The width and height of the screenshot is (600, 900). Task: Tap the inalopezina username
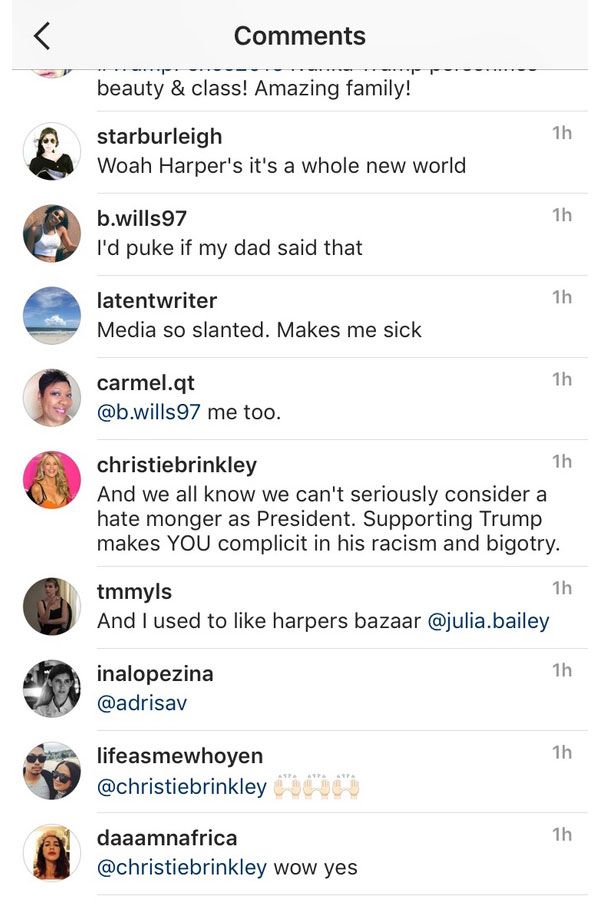coord(155,674)
